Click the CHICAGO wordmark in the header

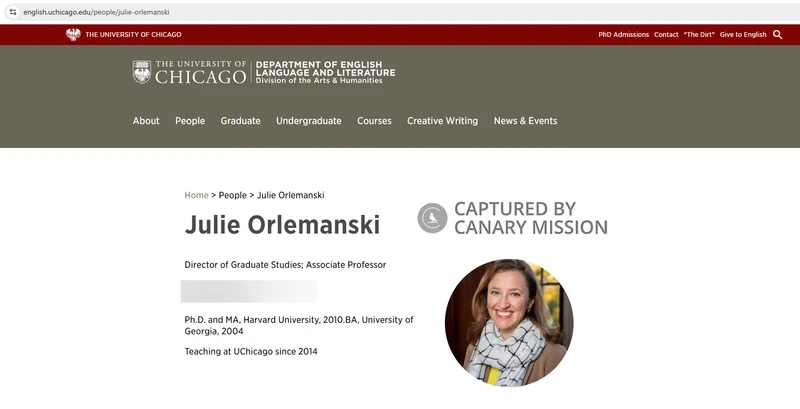tap(201, 76)
